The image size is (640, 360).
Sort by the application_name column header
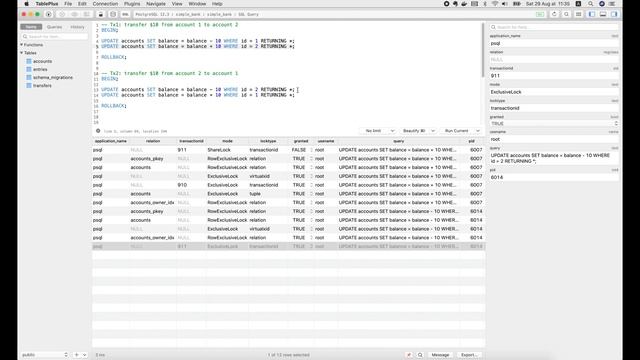coord(111,141)
